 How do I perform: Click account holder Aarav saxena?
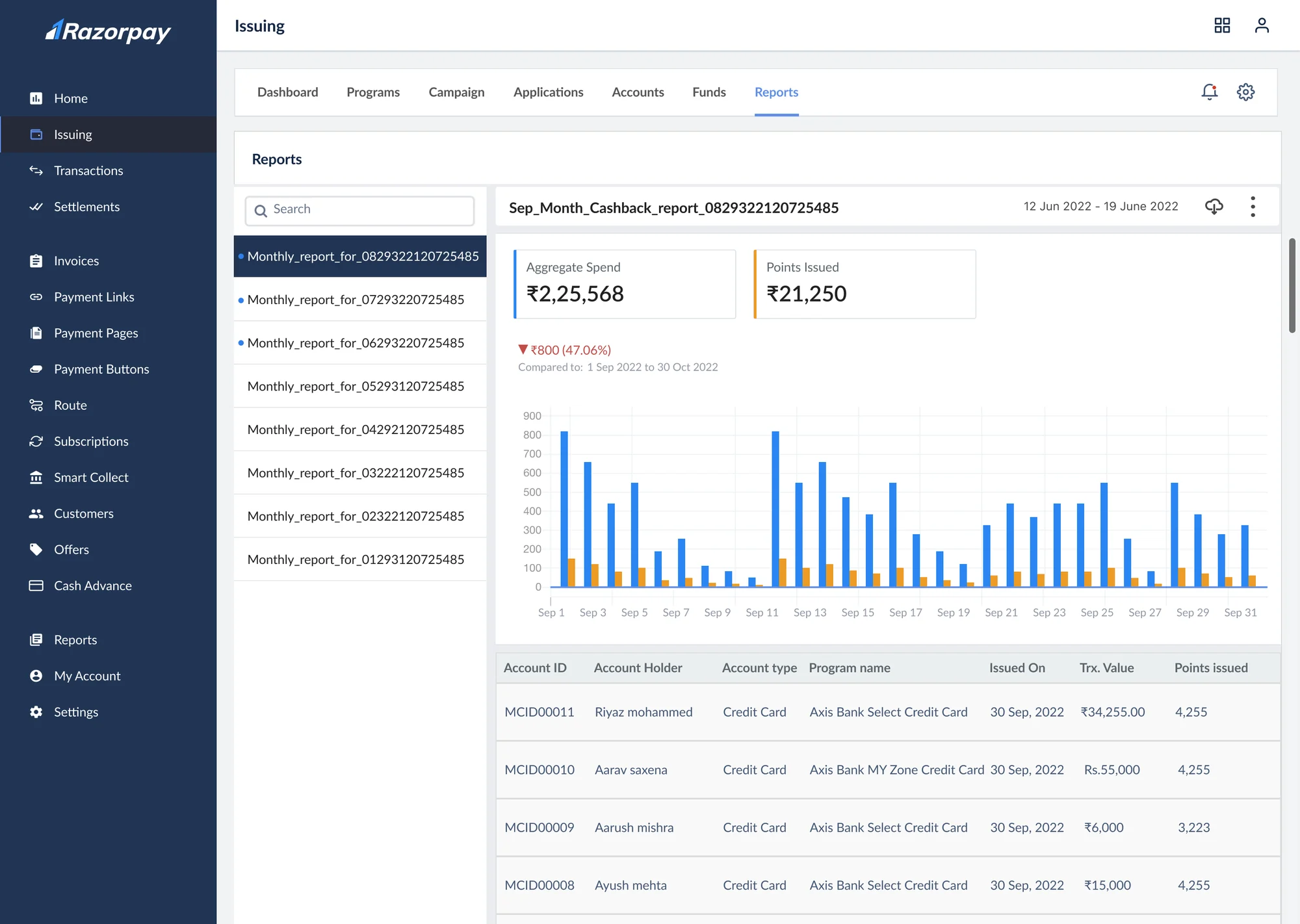[630, 770]
